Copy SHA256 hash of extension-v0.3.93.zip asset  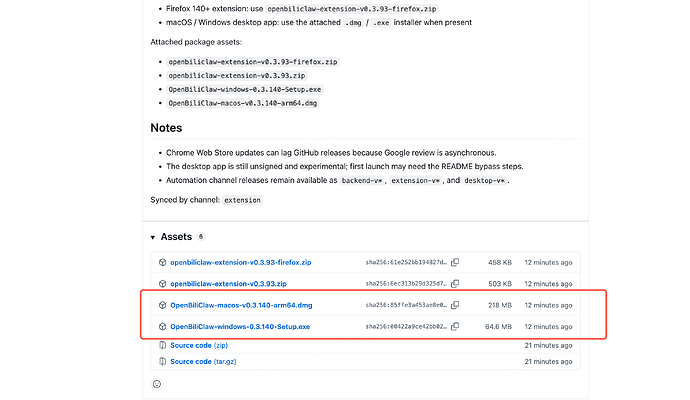pyautogui.click(x=455, y=284)
